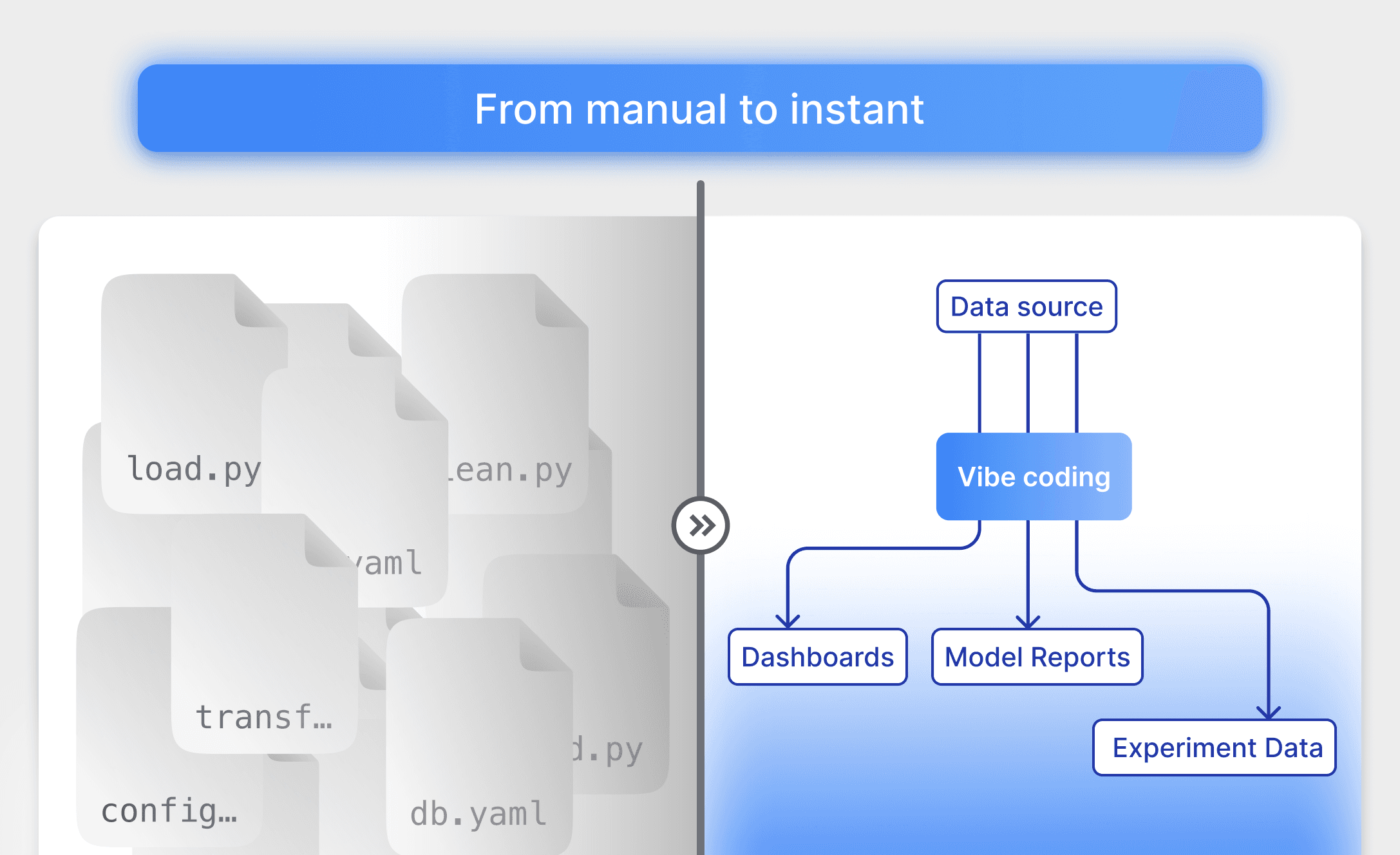Click the Vibe coding node

pyautogui.click(x=1034, y=476)
